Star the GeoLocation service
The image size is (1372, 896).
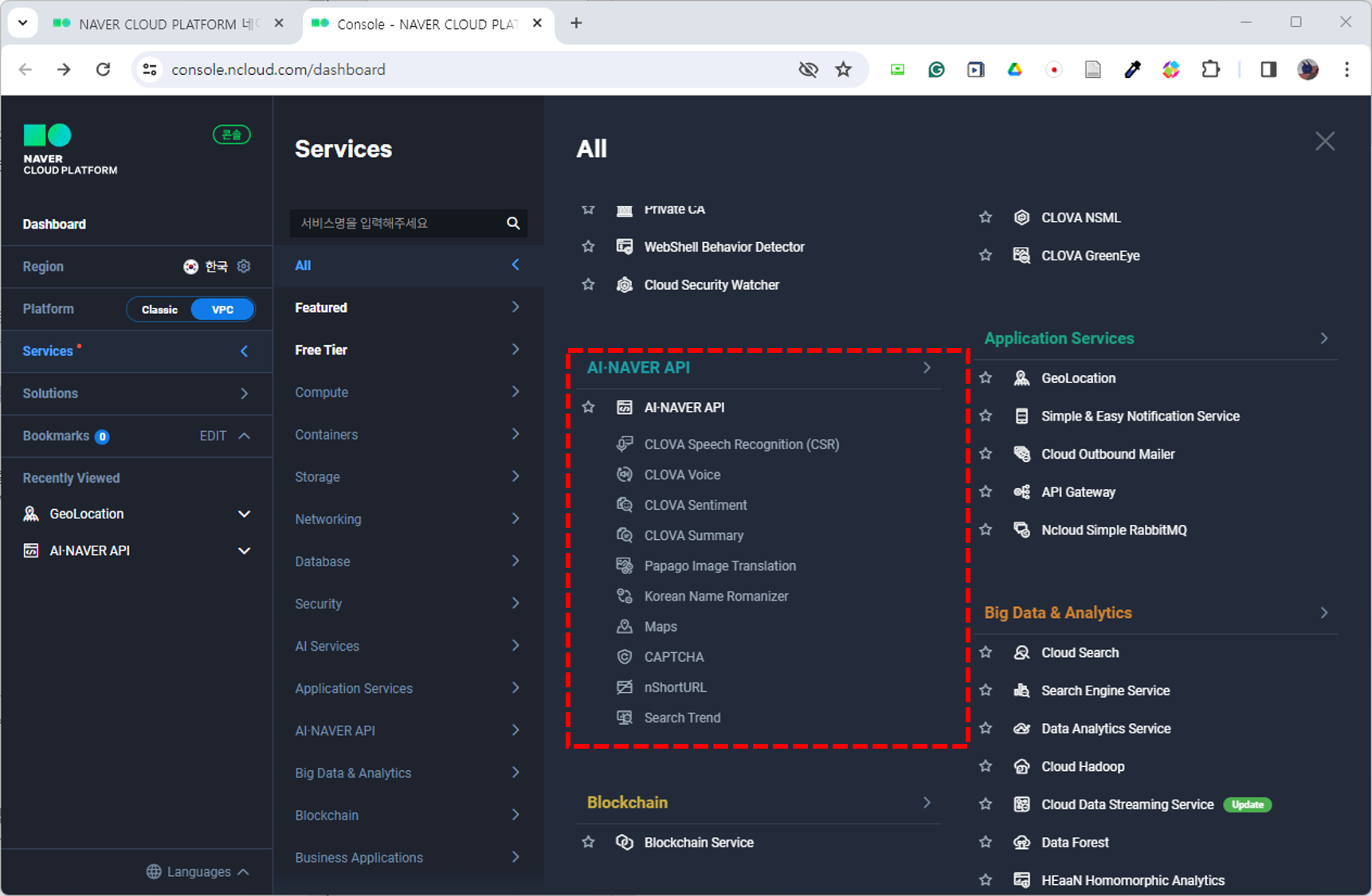pos(986,378)
